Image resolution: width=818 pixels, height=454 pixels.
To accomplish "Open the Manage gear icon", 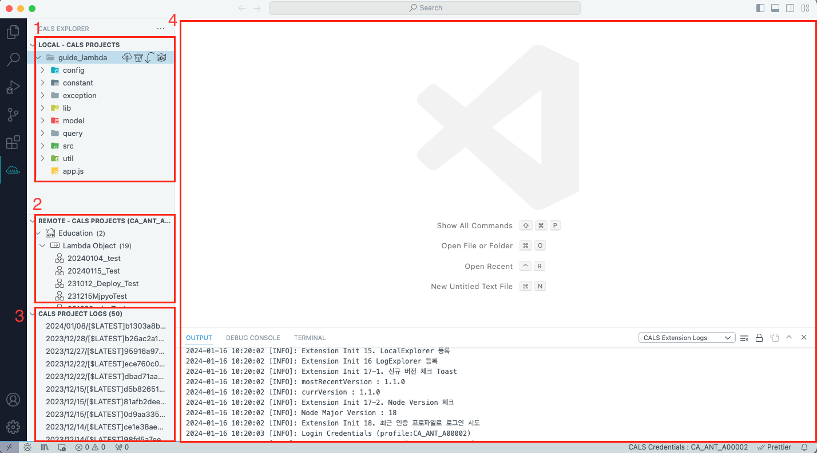I will (x=13, y=427).
